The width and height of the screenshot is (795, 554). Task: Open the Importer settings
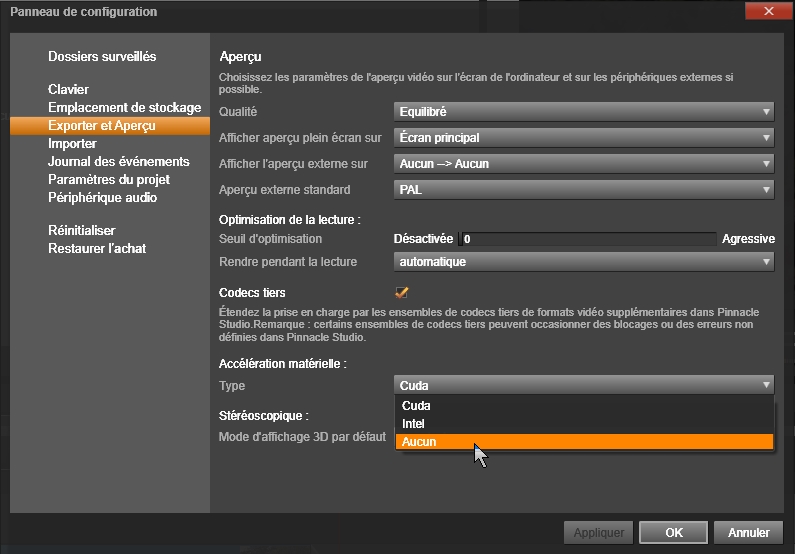[x=72, y=143]
